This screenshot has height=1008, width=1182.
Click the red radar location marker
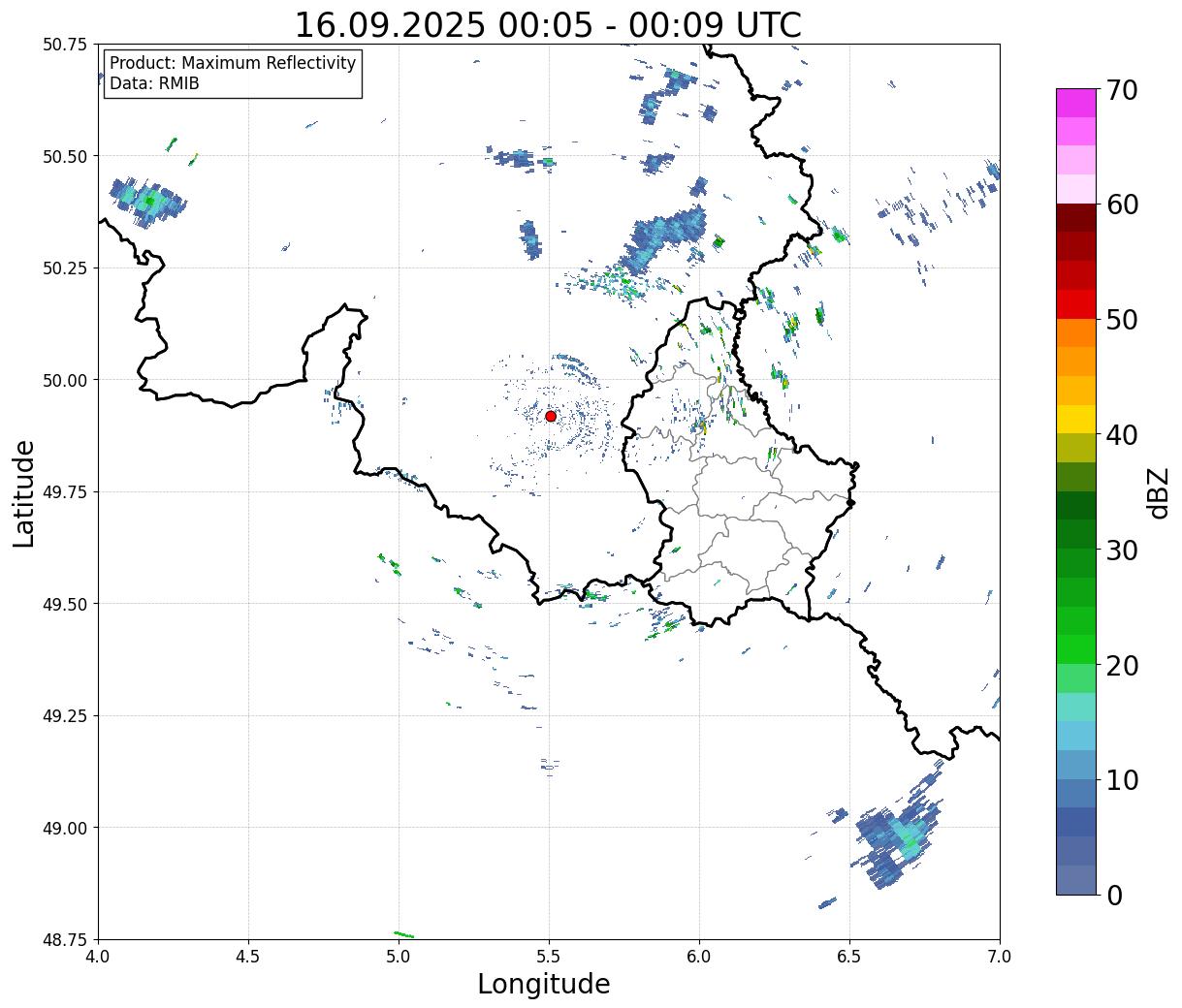tap(551, 416)
